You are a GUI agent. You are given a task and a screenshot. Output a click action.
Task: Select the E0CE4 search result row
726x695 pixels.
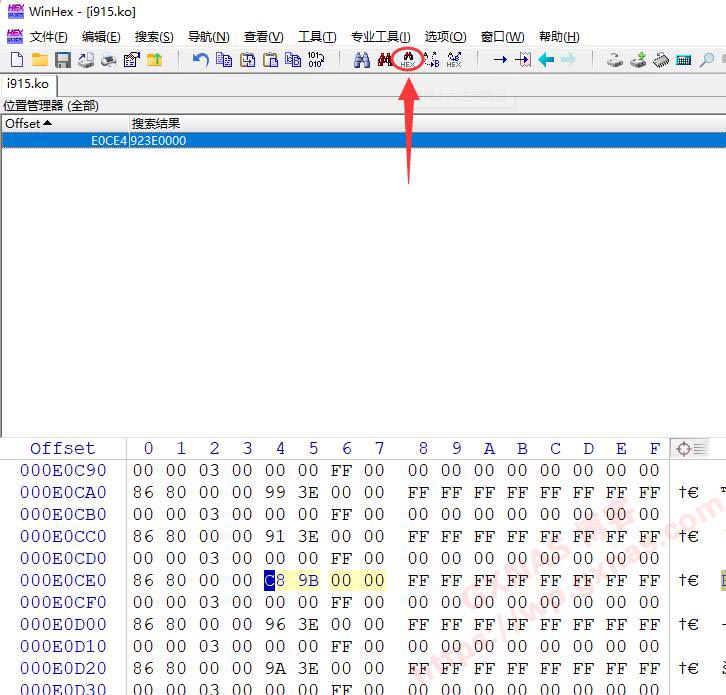pos(110,141)
